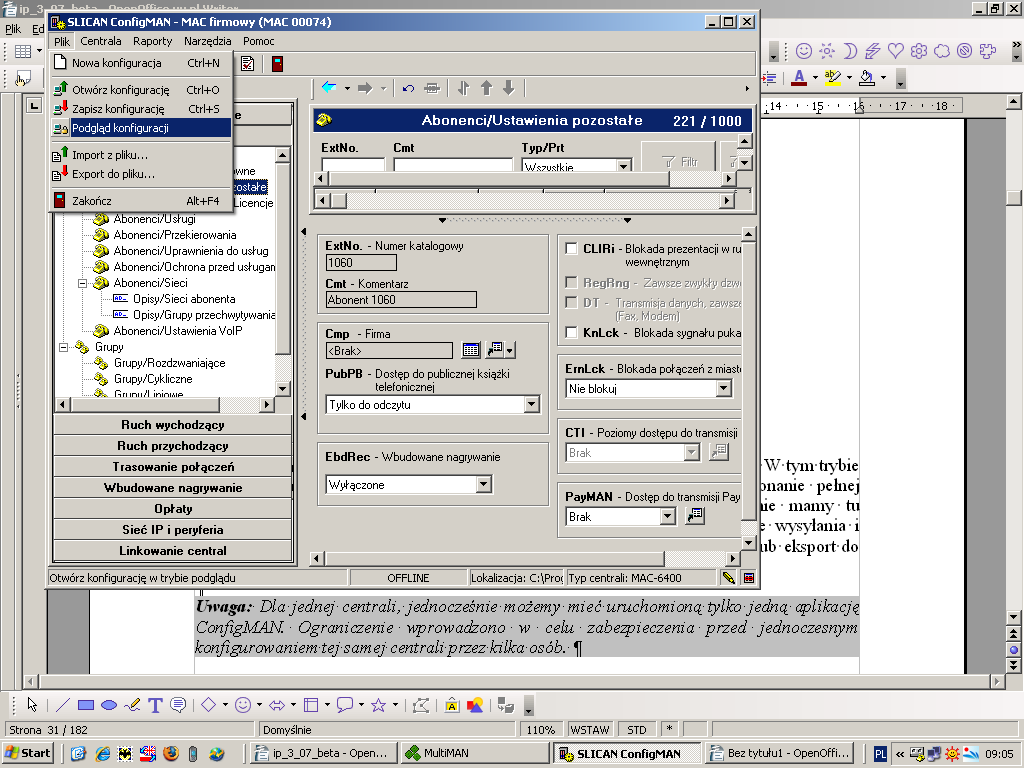
Task: Click the Windows Start button
Action: (27, 753)
